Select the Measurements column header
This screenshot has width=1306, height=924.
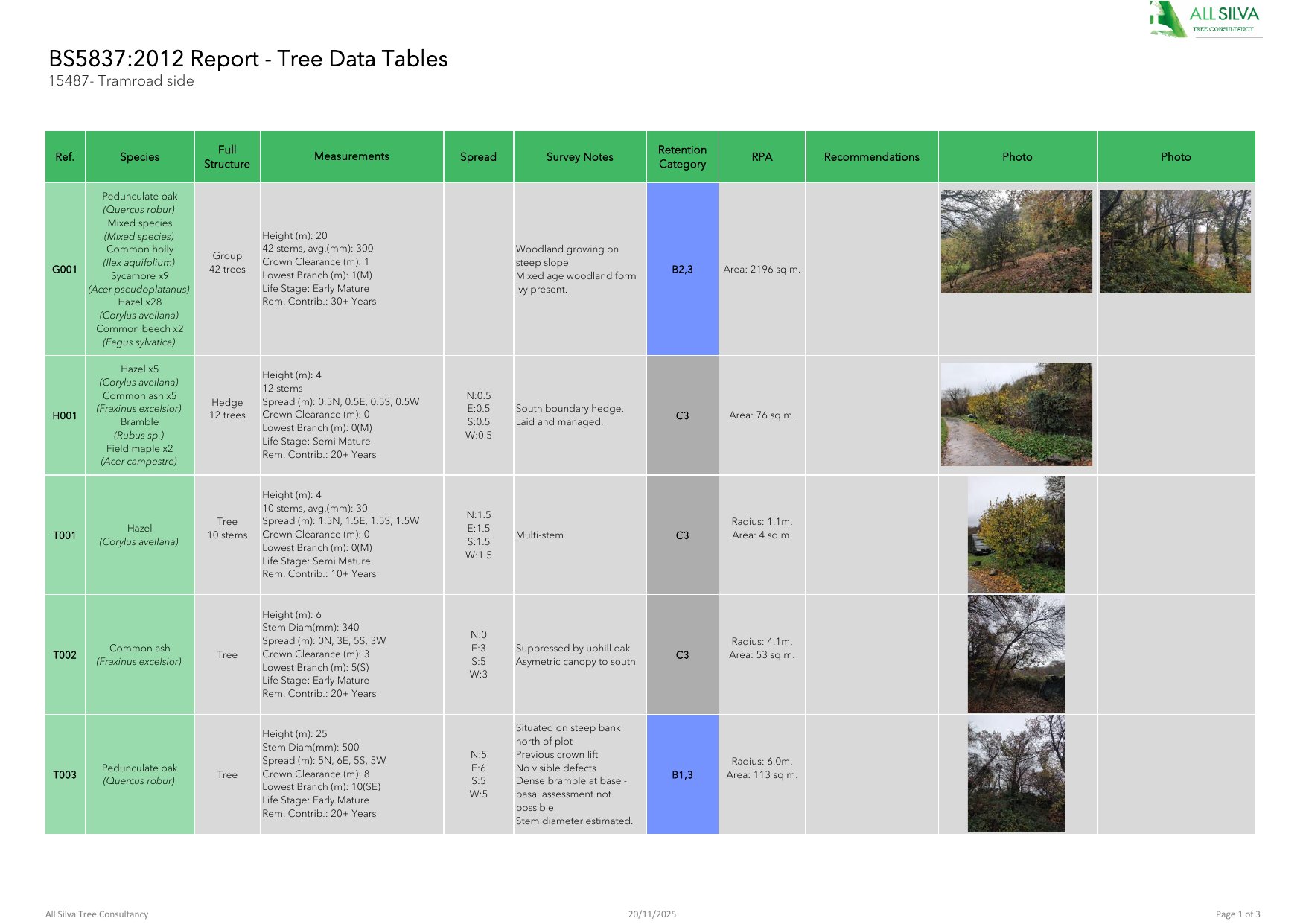click(351, 156)
